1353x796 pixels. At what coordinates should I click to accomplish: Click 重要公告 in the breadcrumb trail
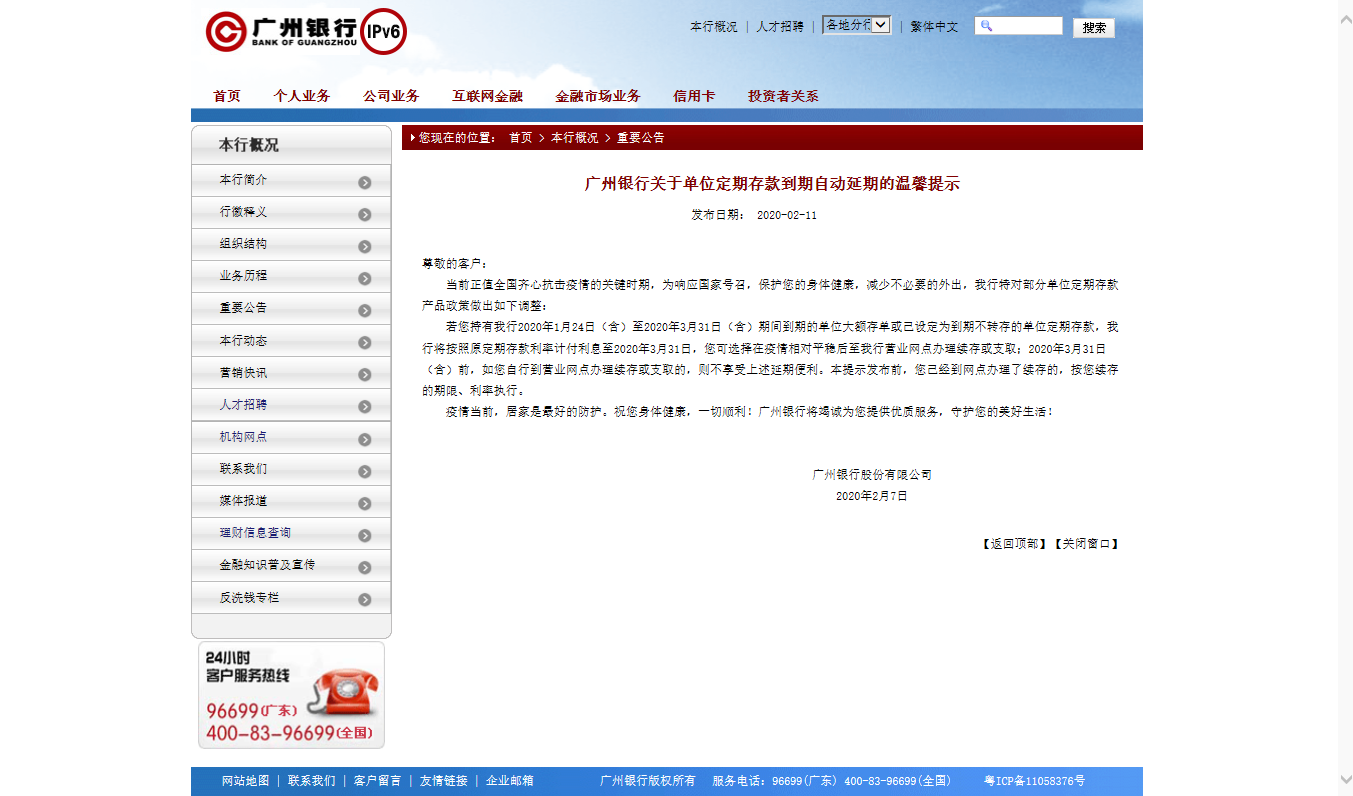click(x=641, y=138)
